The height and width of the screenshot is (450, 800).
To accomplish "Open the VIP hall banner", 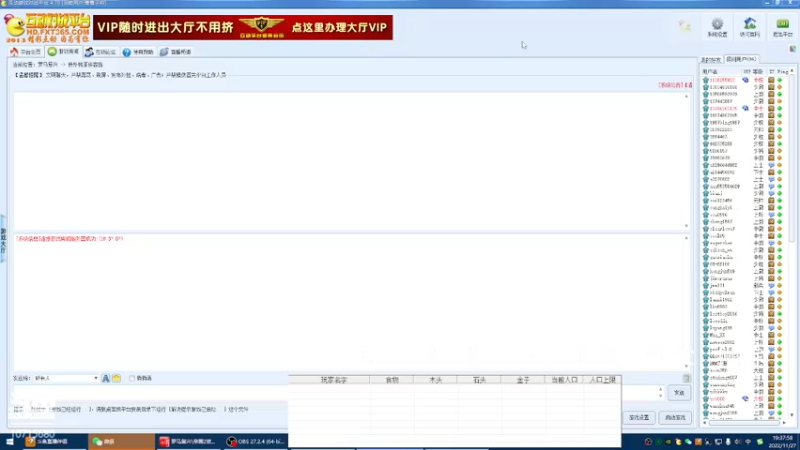I will [x=243, y=27].
